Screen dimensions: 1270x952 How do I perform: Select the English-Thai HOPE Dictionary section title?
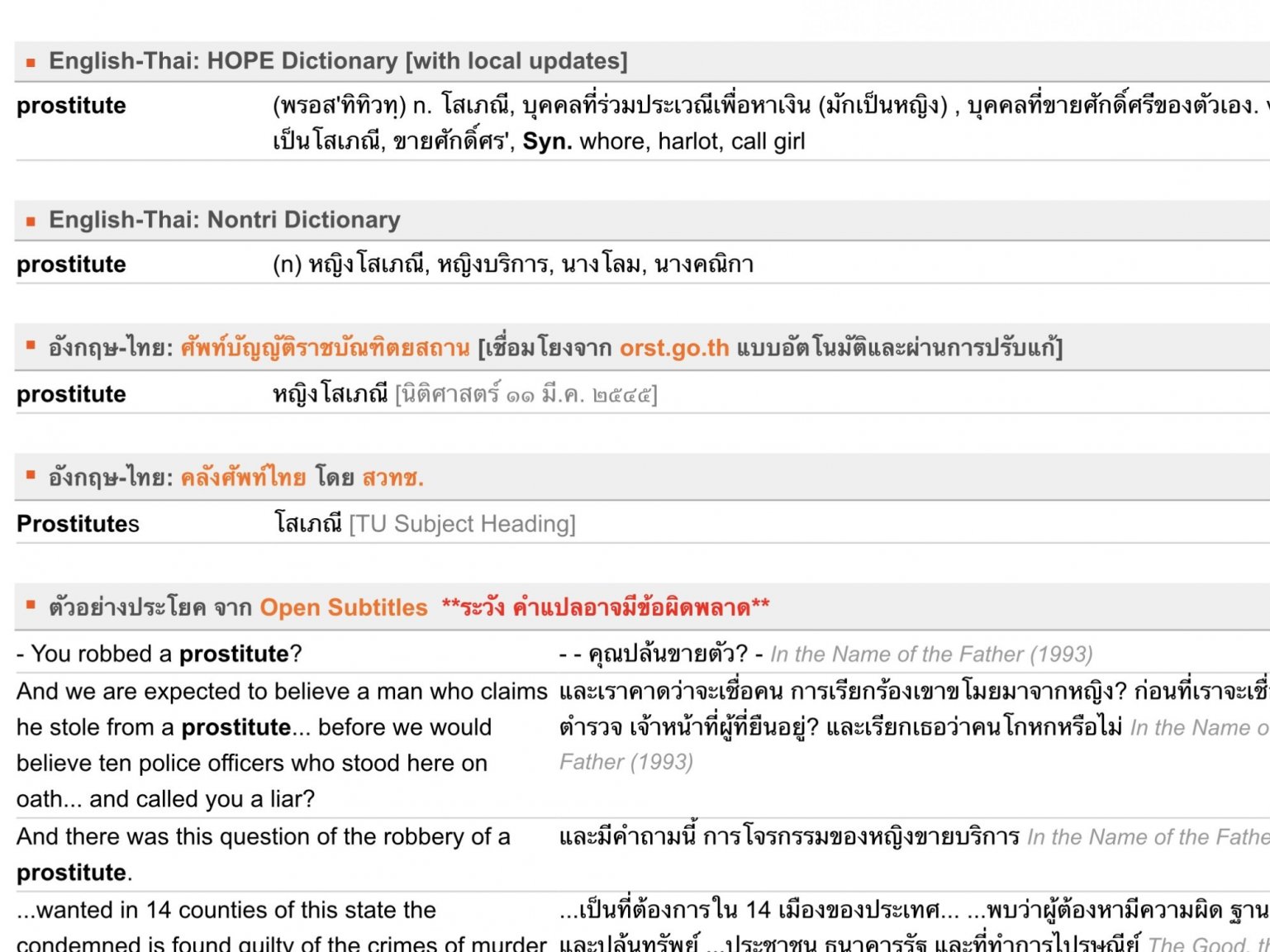point(338,61)
